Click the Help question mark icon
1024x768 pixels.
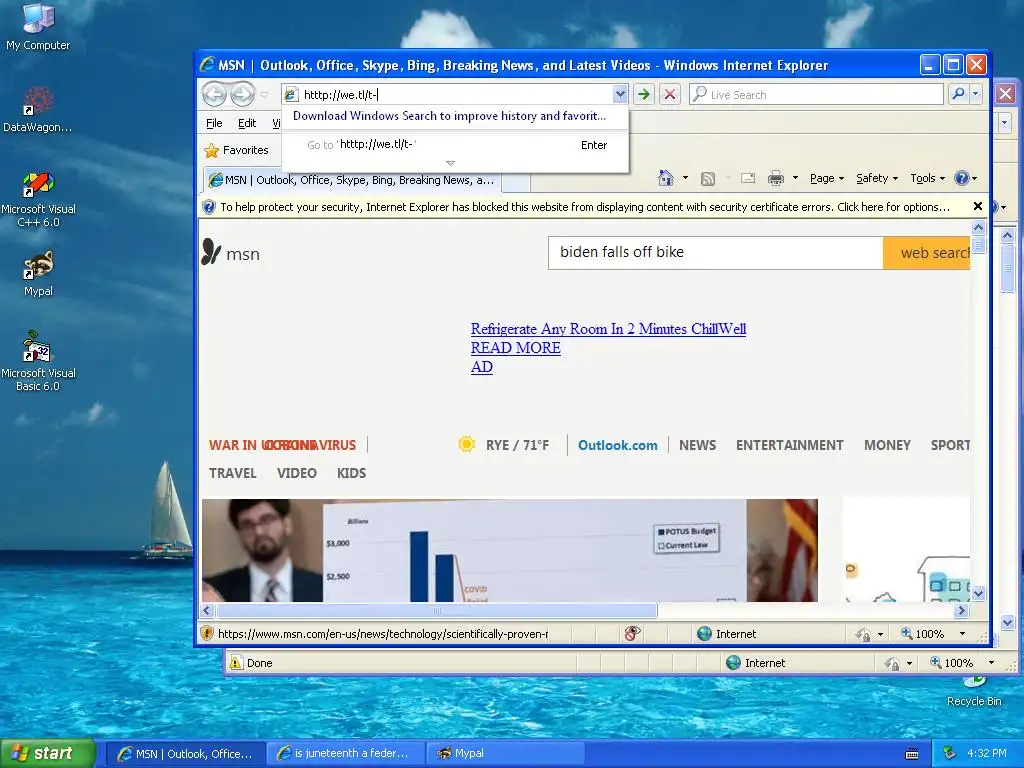click(961, 178)
